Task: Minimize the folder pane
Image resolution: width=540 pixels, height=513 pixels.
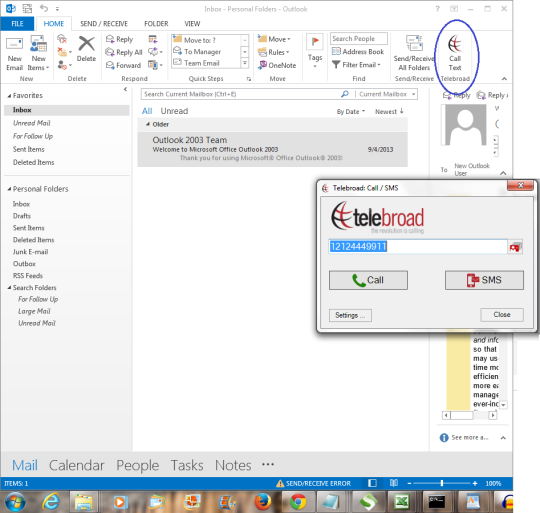Action: pos(125,89)
